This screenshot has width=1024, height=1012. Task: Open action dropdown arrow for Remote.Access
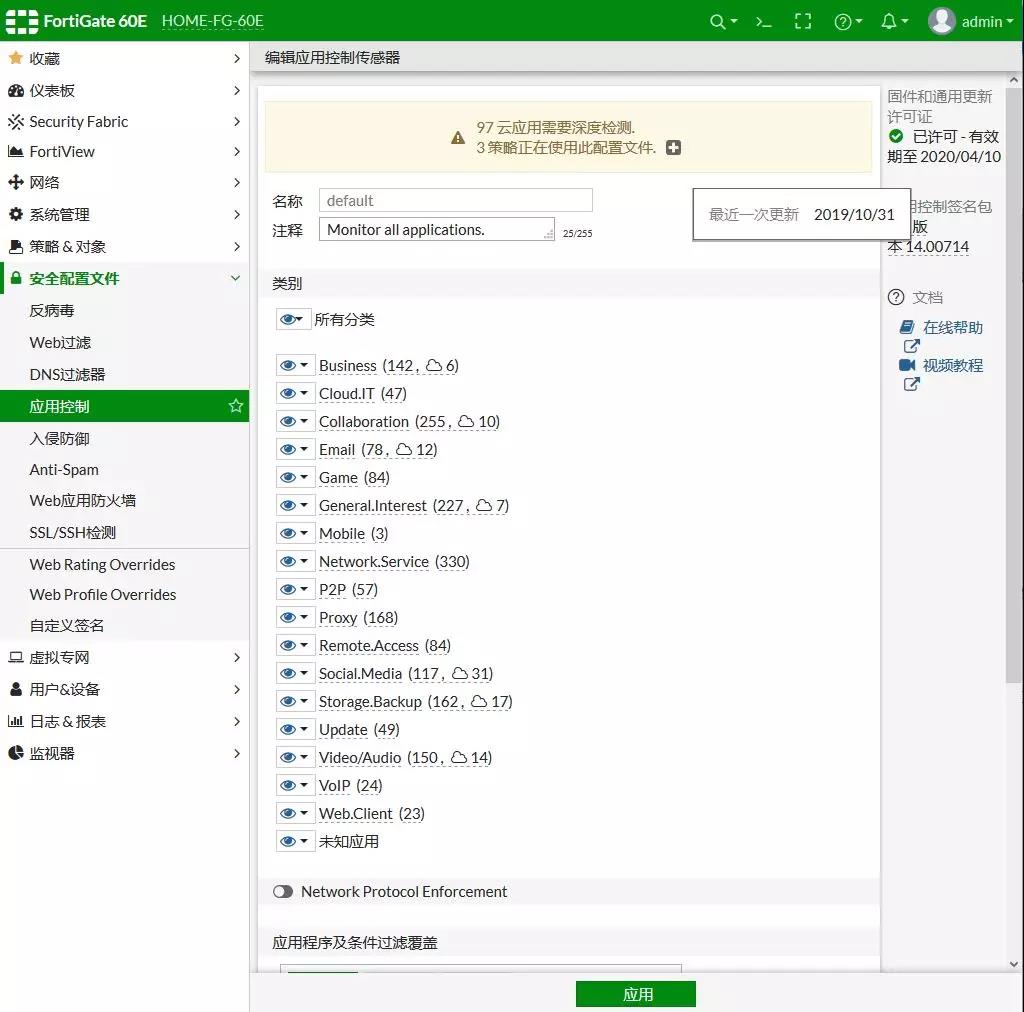pos(304,645)
